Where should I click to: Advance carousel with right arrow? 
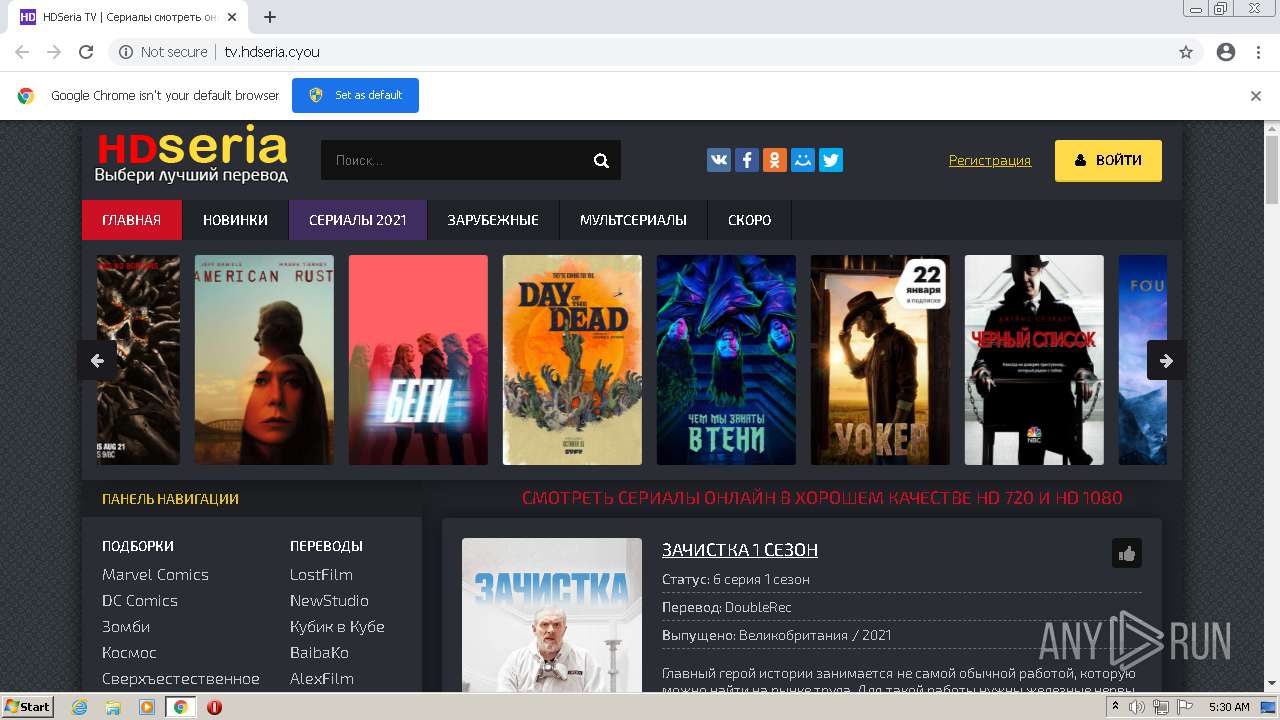(1166, 361)
